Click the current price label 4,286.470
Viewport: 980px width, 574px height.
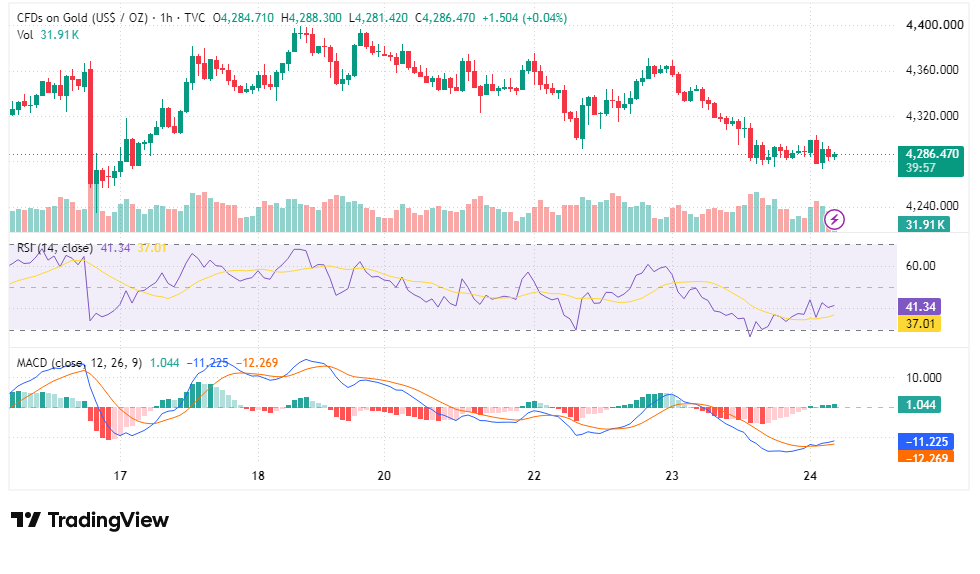931,154
